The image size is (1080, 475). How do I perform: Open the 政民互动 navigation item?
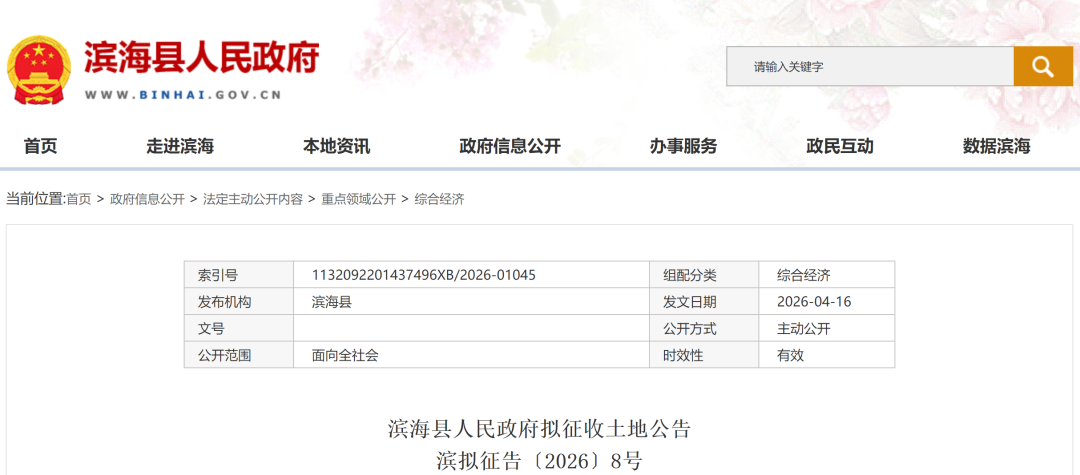(x=839, y=146)
